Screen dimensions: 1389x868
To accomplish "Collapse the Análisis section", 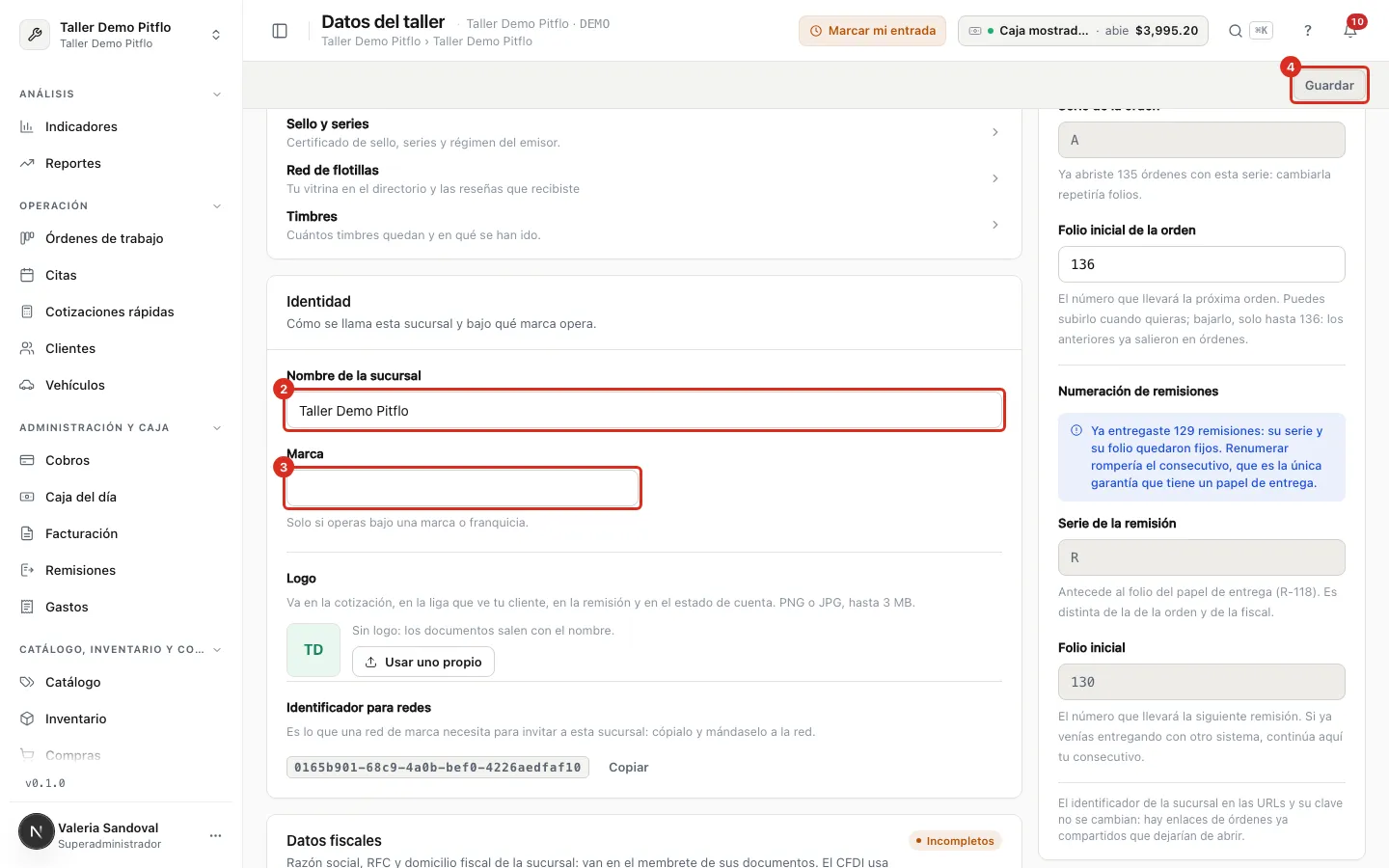I will coord(217,95).
